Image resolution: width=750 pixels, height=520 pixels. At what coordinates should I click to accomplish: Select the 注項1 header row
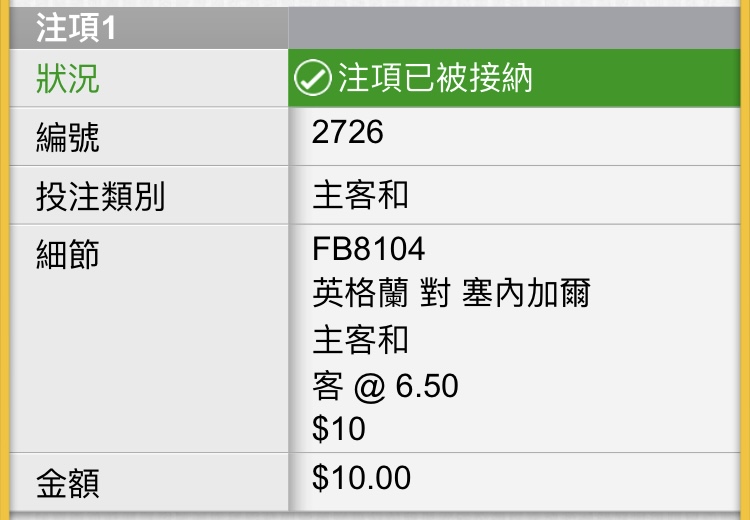pos(375,28)
